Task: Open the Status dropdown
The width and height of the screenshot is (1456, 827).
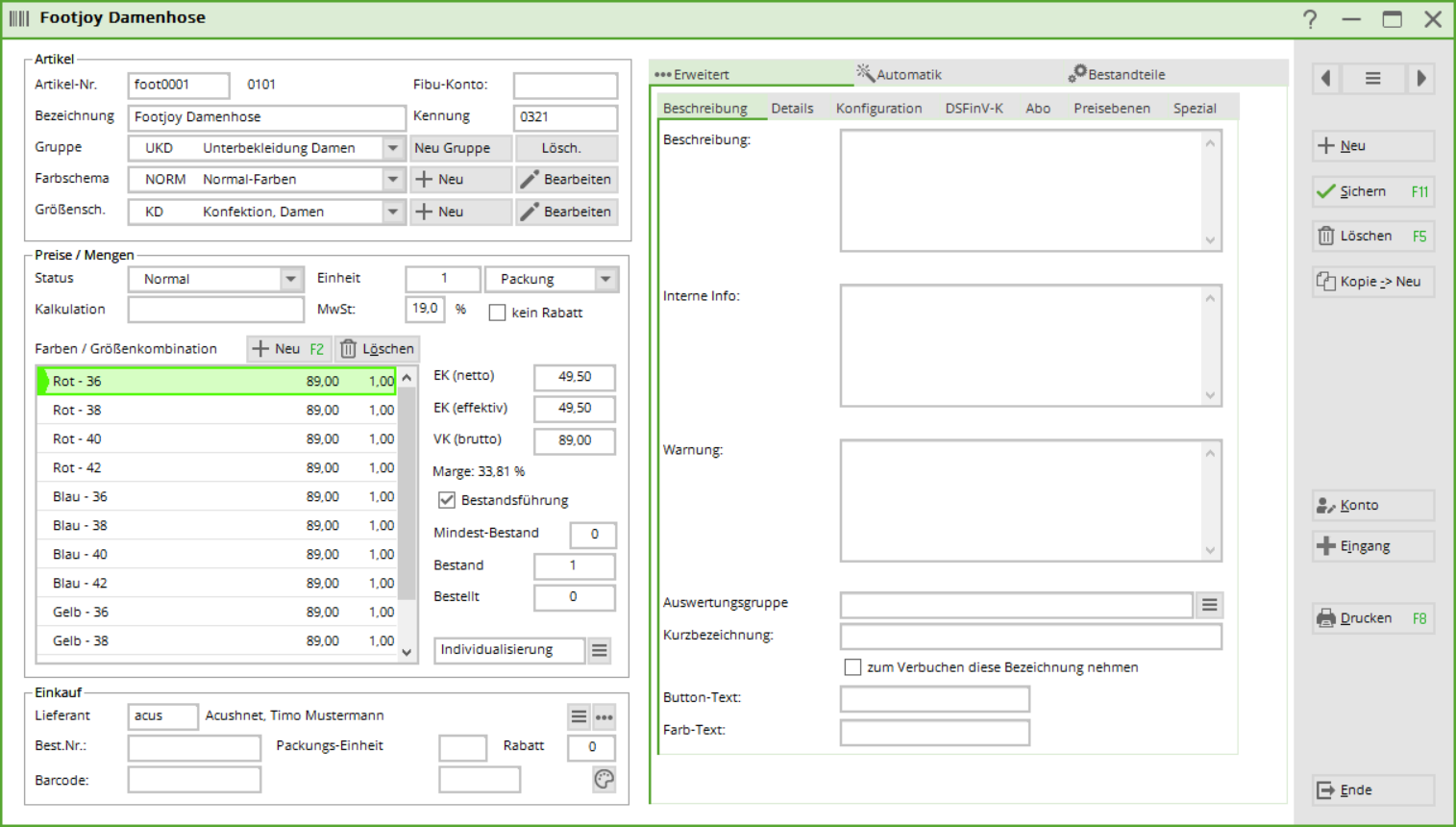Action: pos(290,279)
